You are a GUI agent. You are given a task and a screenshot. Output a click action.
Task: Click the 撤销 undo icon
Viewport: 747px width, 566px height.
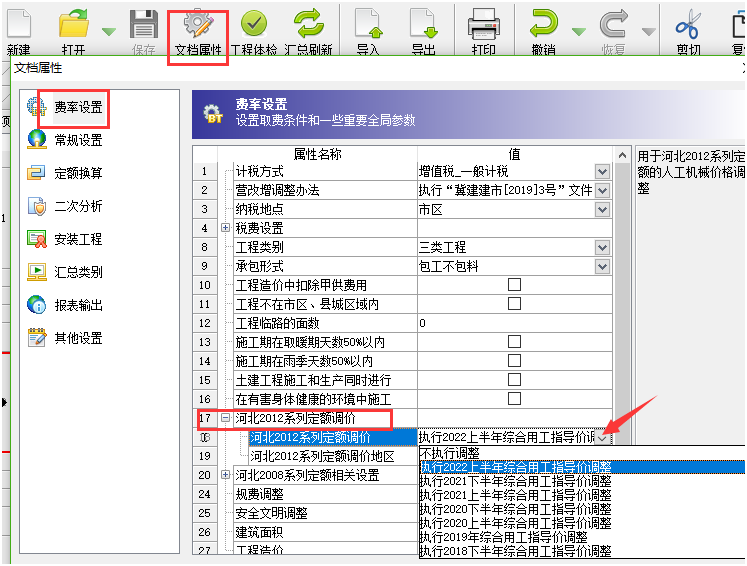point(543,26)
